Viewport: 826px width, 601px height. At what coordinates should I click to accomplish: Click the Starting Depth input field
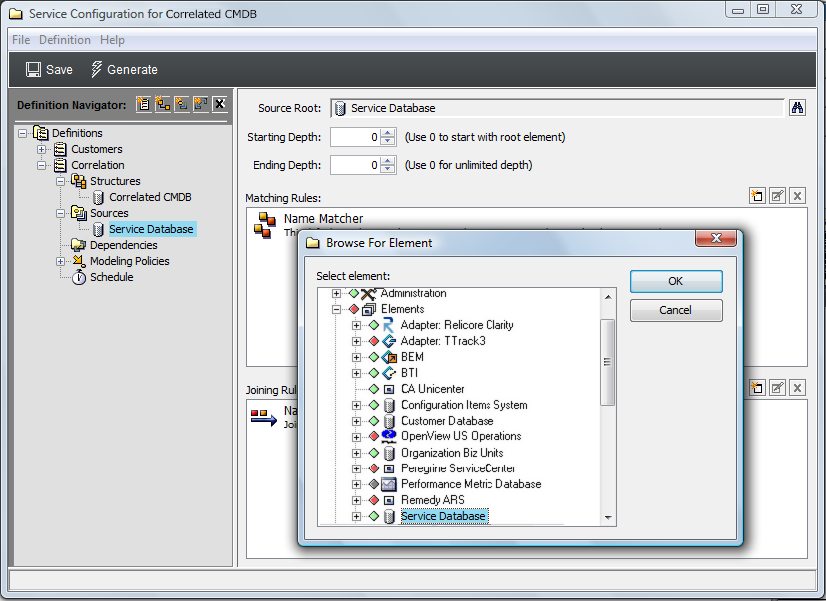click(x=355, y=137)
